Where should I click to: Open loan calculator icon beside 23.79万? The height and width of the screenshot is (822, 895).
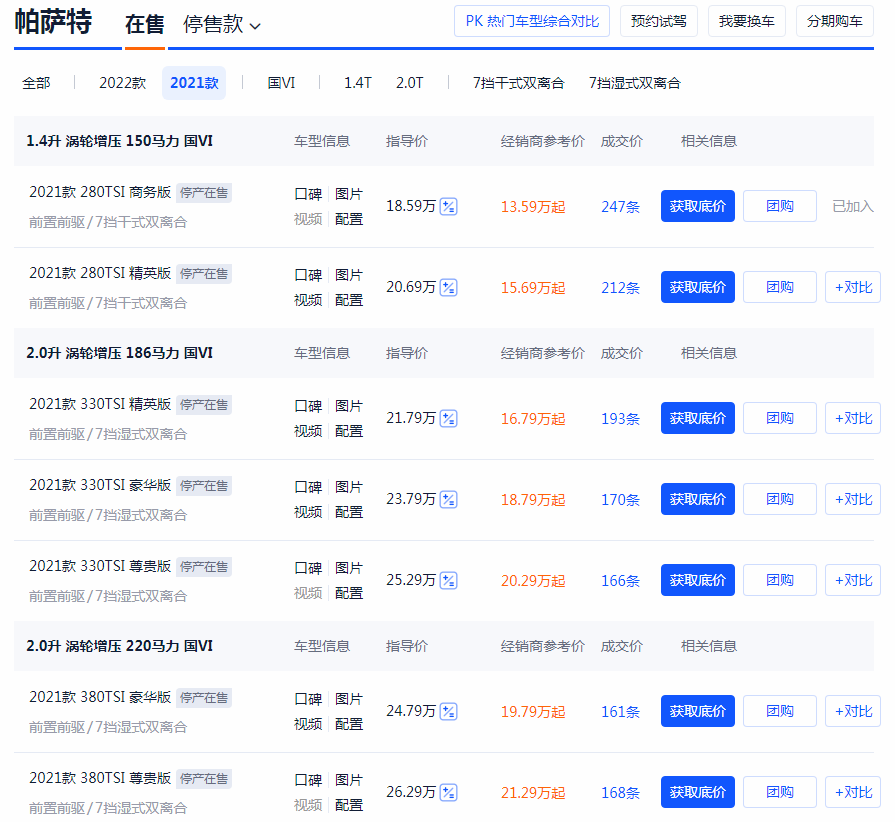(449, 499)
